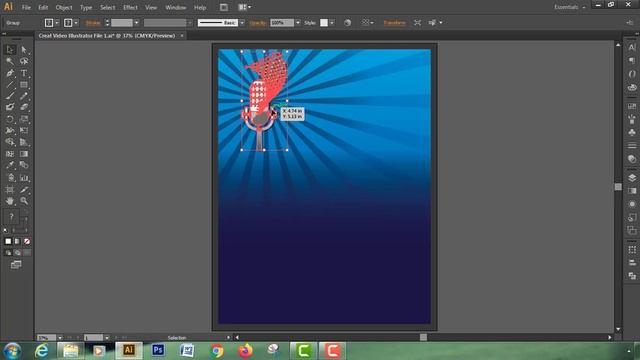This screenshot has width=640, height=360.
Task: Select the Artboard tool
Action: click(x=10, y=190)
